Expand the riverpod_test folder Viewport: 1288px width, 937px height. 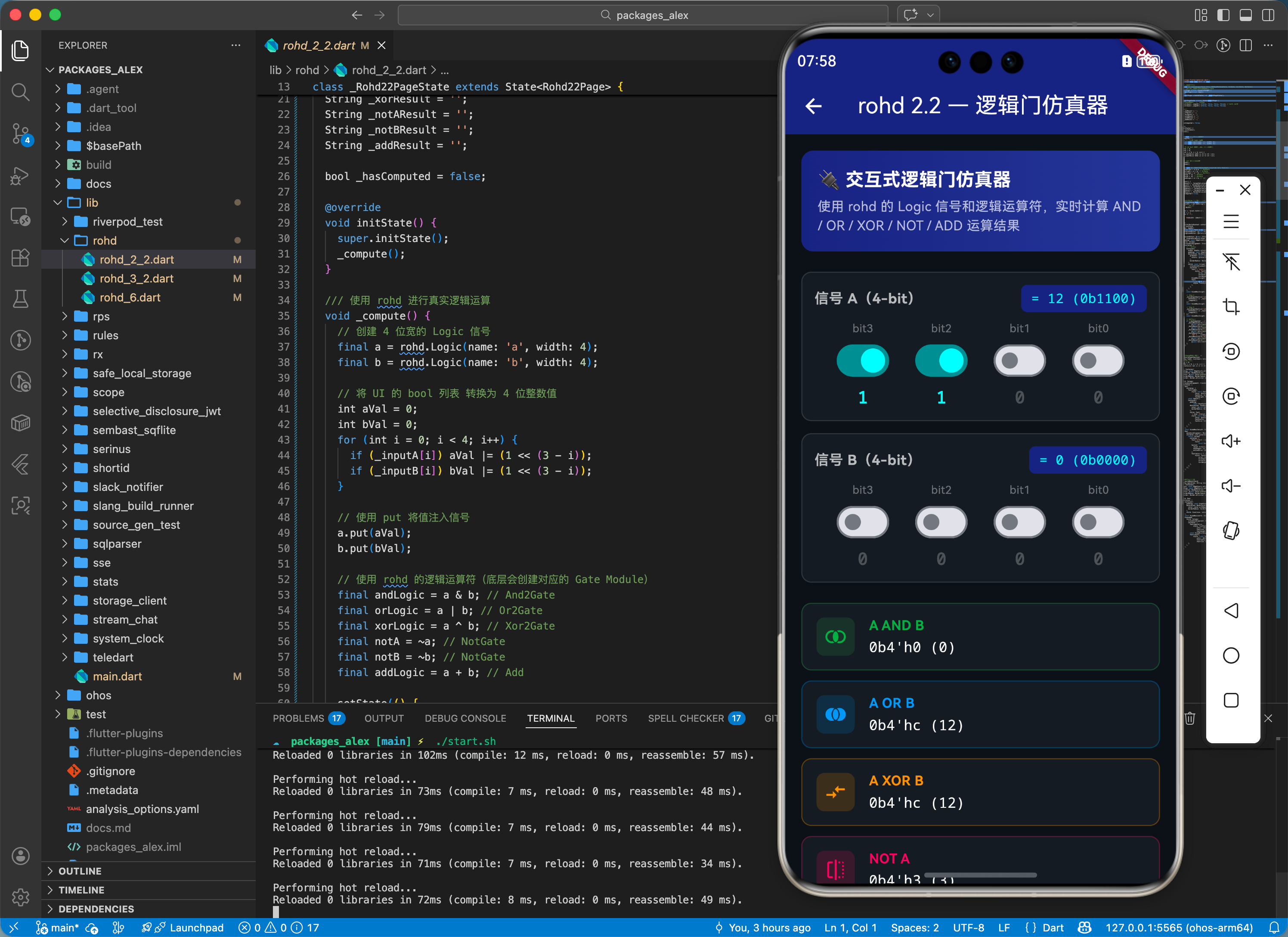click(127, 222)
